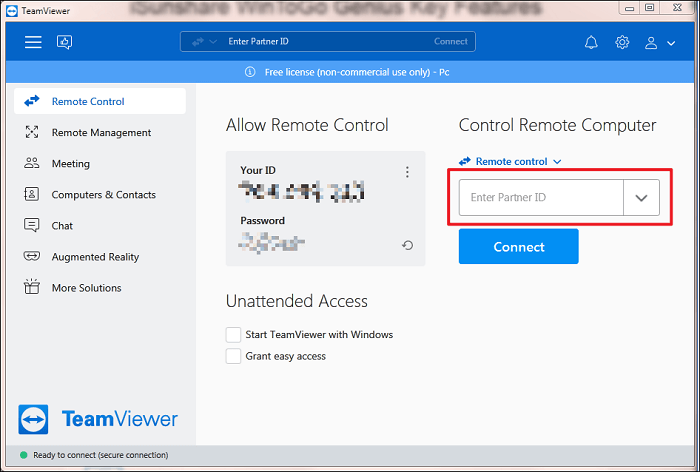The image size is (700, 472).
Task: Open the settings gear
Action: (x=622, y=42)
